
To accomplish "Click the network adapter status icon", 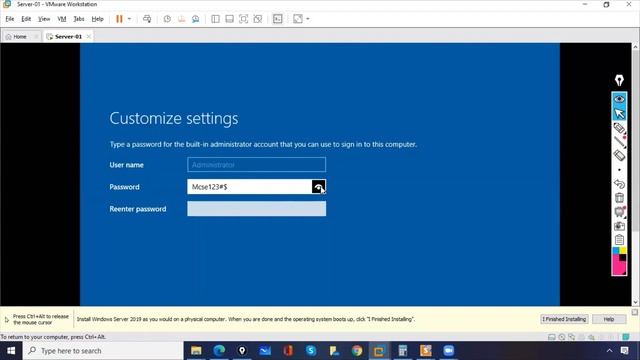I will [x=571, y=337].
